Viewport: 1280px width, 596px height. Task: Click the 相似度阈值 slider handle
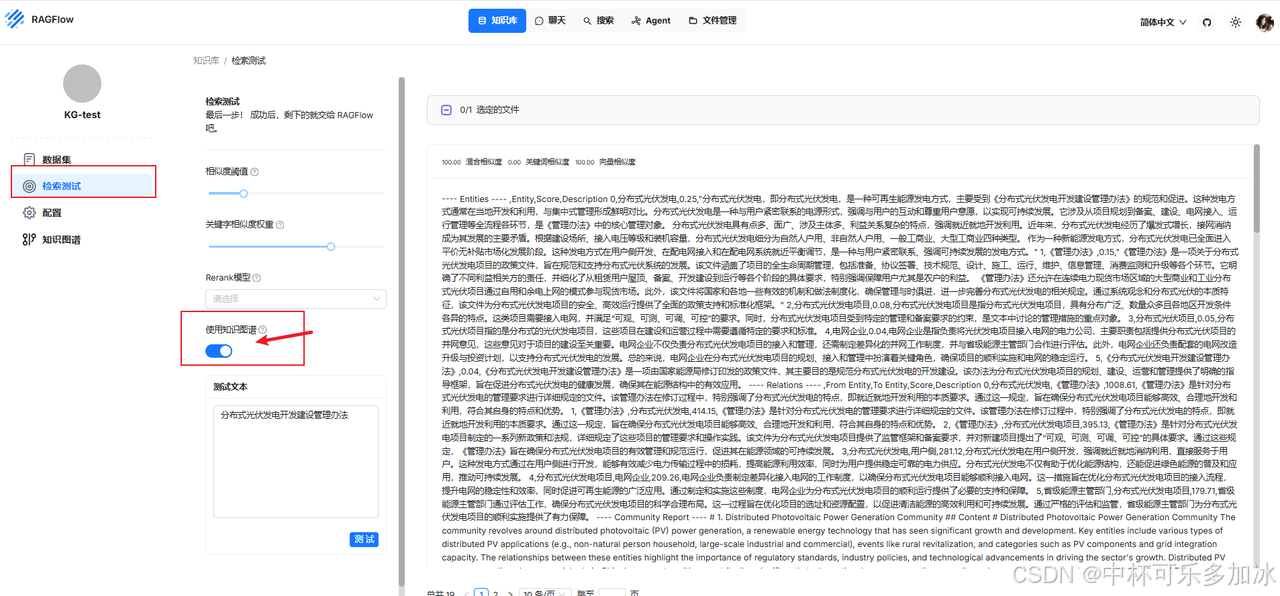point(243,193)
